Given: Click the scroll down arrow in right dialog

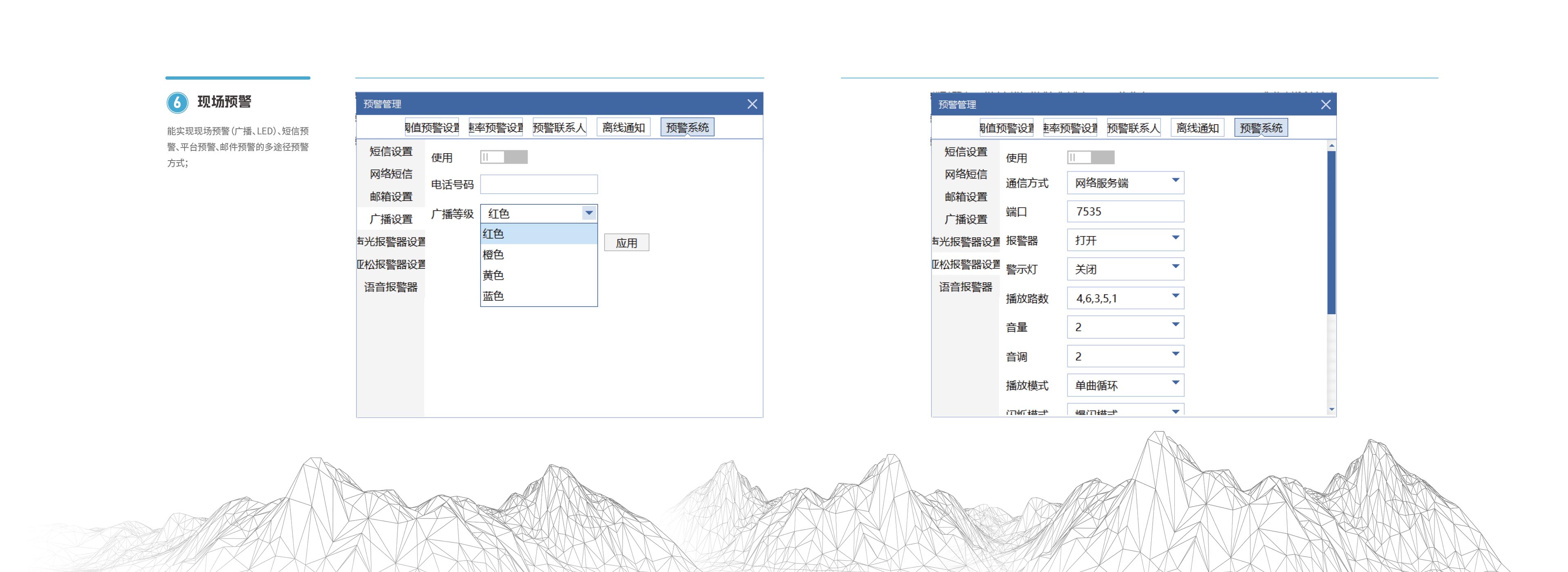Looking at the screenshot, I should tap(1331, 409).
